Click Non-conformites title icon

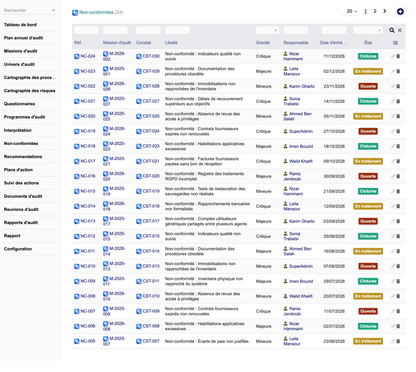75,13
